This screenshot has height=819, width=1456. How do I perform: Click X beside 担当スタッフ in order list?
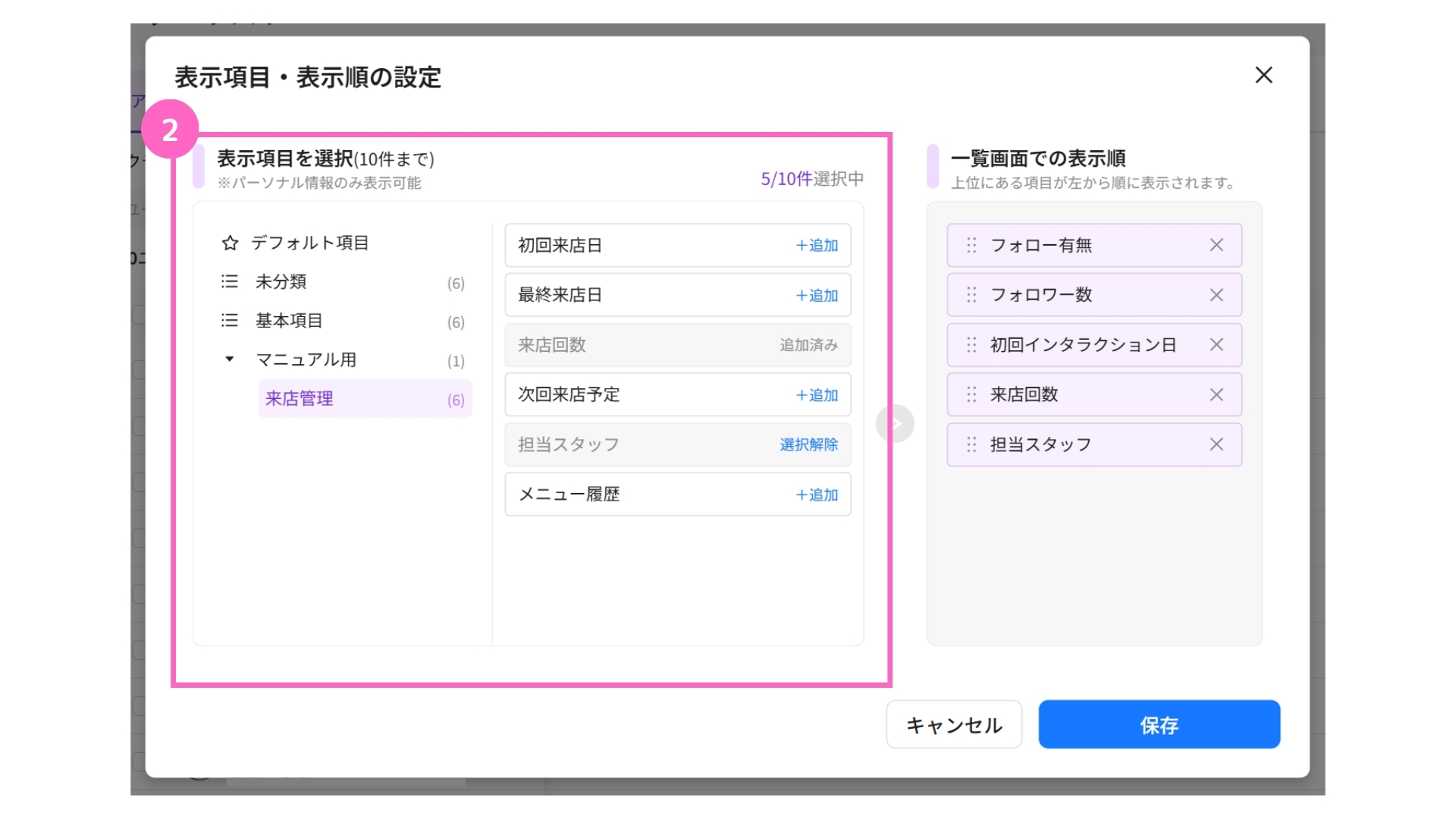1216,444
